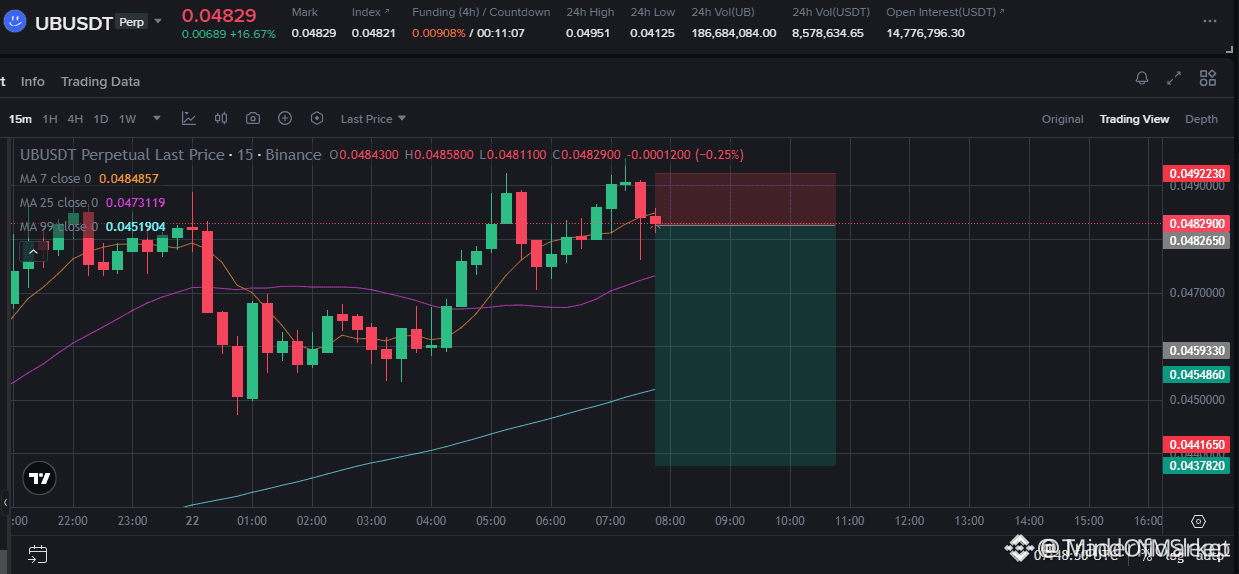Click the chart title UBUSDT Perpetual Last Price
This screenshot has width=1239, height=574.
tap(122, 154)
